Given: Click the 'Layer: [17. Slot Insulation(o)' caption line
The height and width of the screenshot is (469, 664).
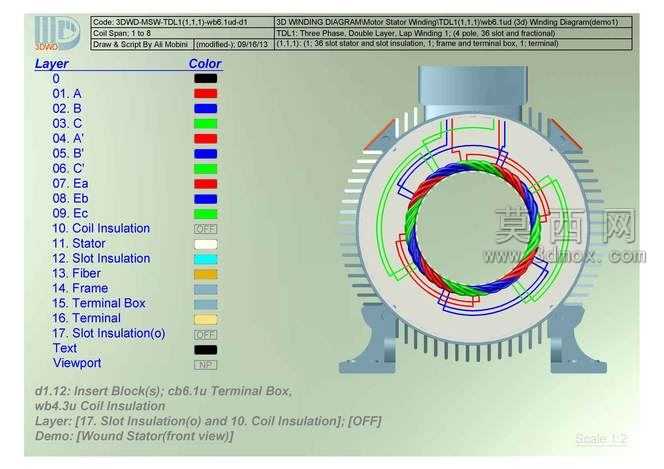Looking at the screenshot, I should tap(208, 422).
